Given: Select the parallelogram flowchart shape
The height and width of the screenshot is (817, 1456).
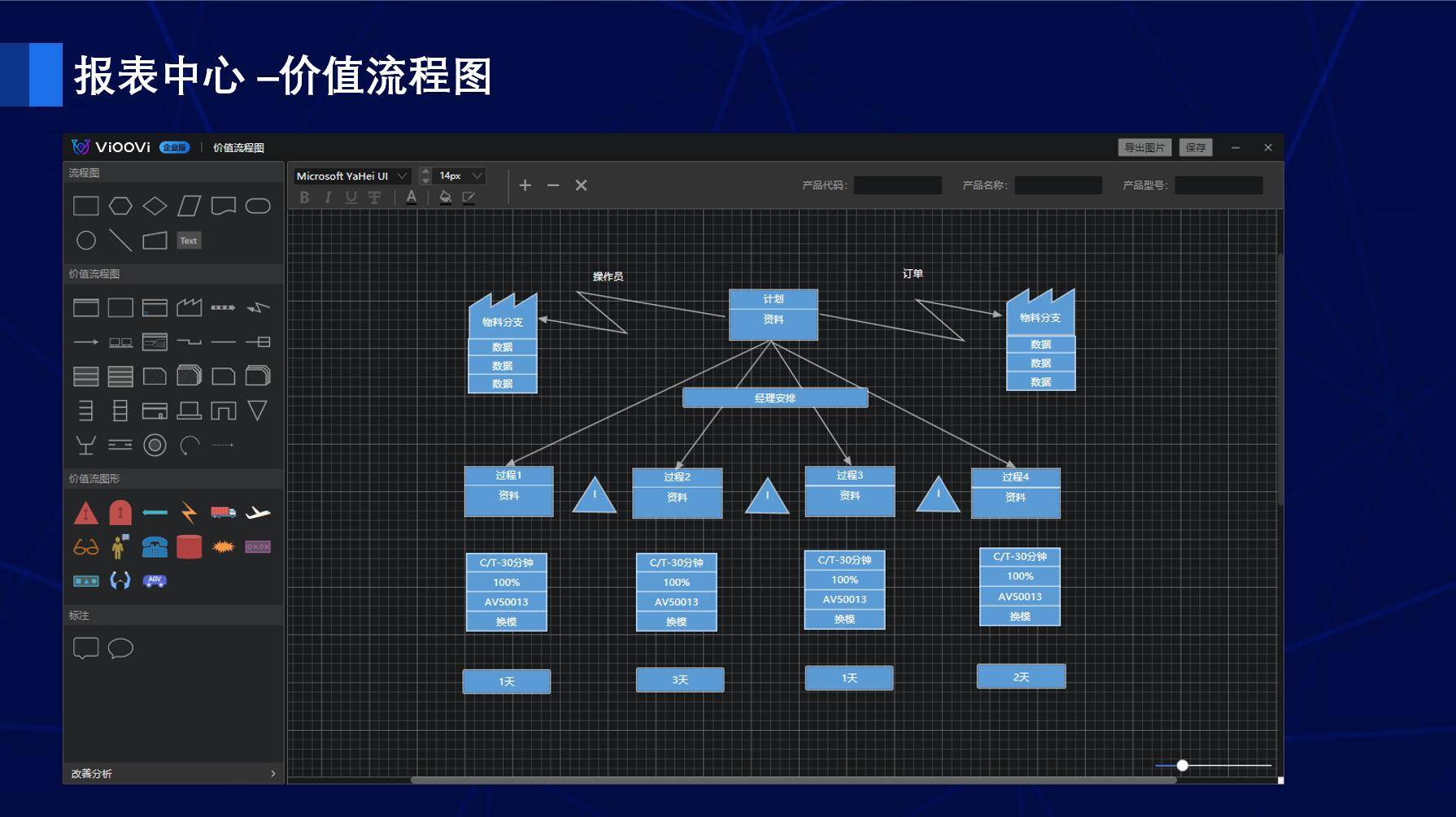Looking at the screenshot, I should pyautogui.click(x=189, y=206).
